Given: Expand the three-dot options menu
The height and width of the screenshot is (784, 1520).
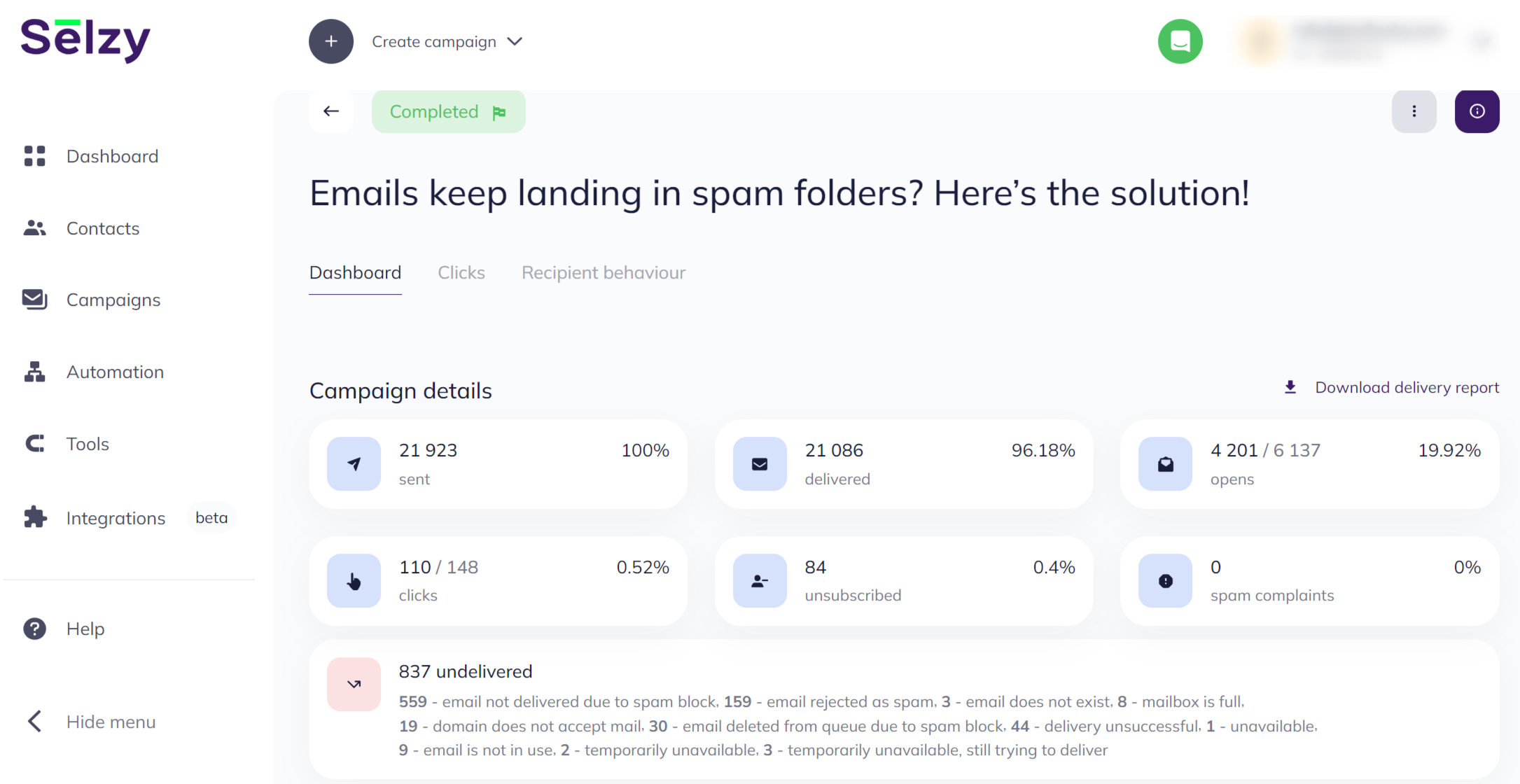Looking at the screenshot, I should (x=1414, y=111).
